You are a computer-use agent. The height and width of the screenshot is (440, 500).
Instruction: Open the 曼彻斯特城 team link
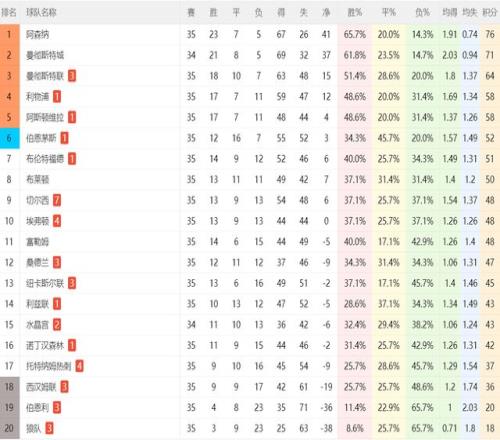[45, 55]
